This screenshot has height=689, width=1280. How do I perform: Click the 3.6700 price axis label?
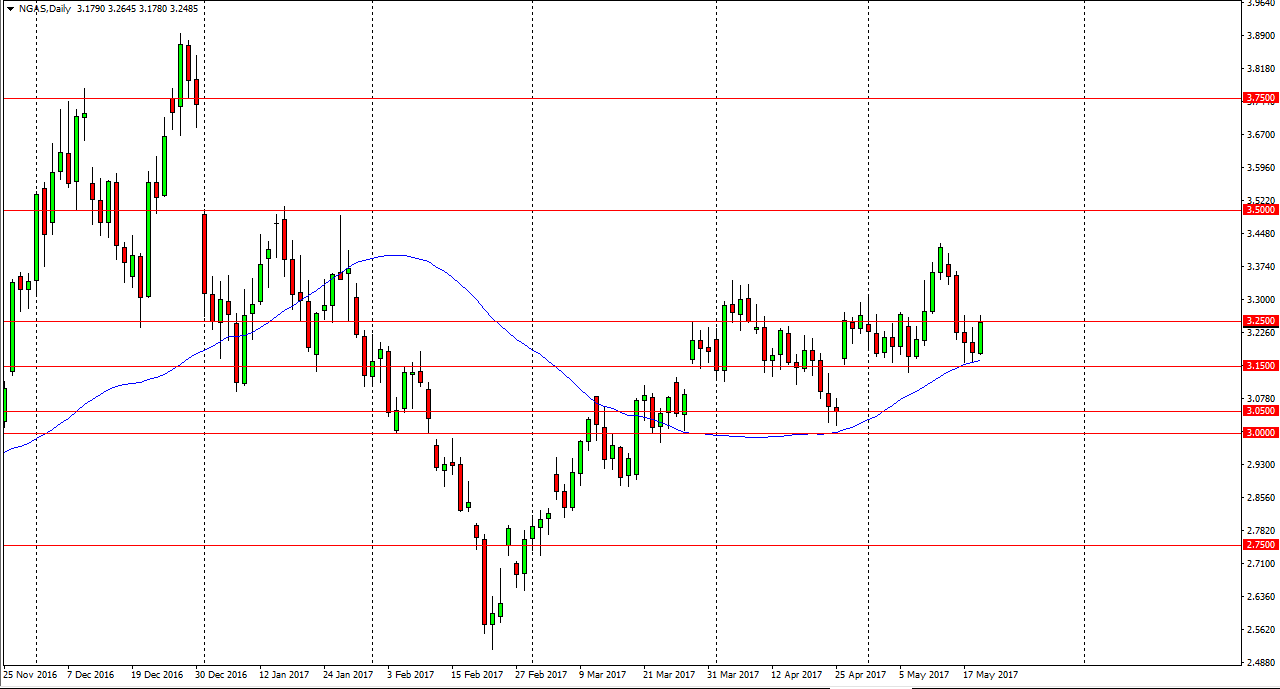(x=1260, y=135)
